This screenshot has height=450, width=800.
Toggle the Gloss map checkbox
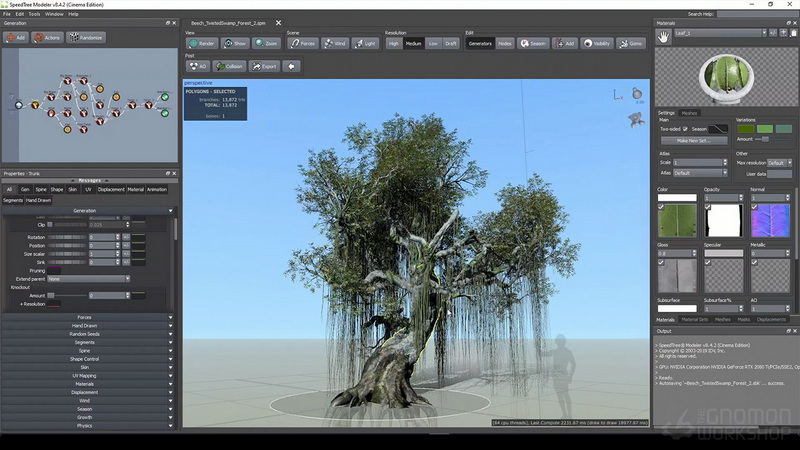tap(661, 262)
